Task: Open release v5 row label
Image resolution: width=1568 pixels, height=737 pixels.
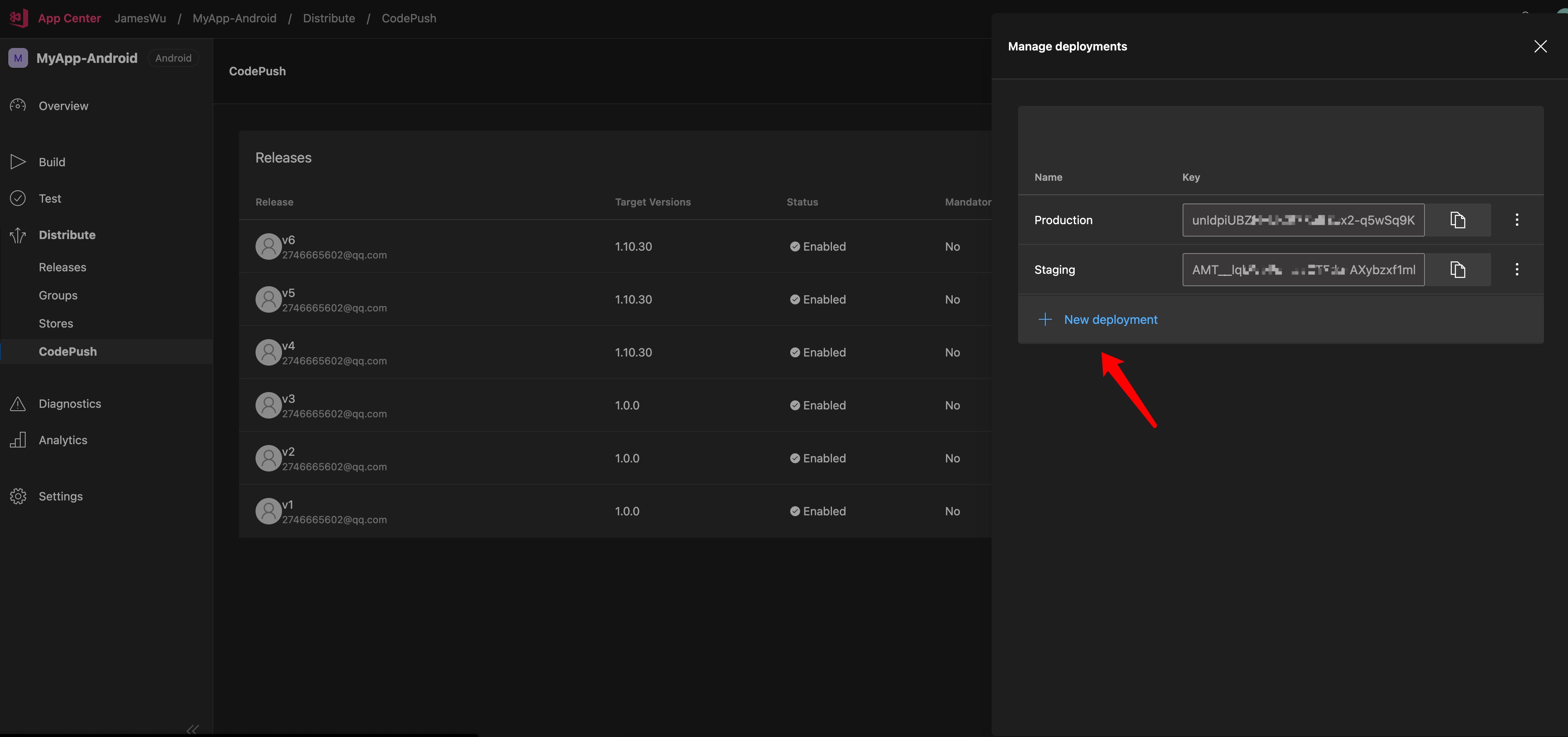Action: (x=289, y=293)
